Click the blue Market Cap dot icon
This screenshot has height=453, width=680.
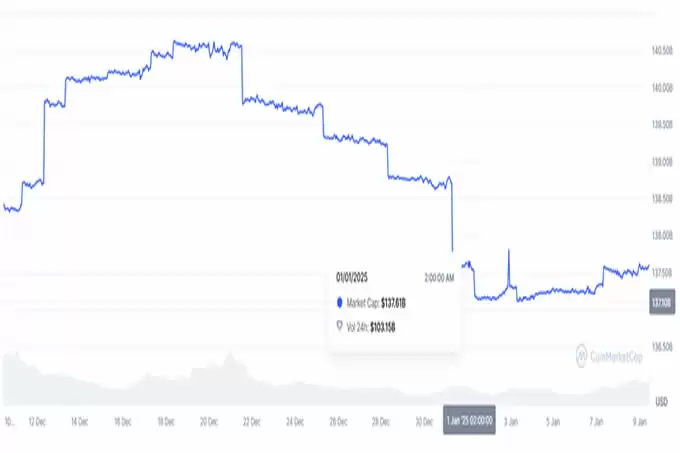pyautogui.click(x=340, y=303)
